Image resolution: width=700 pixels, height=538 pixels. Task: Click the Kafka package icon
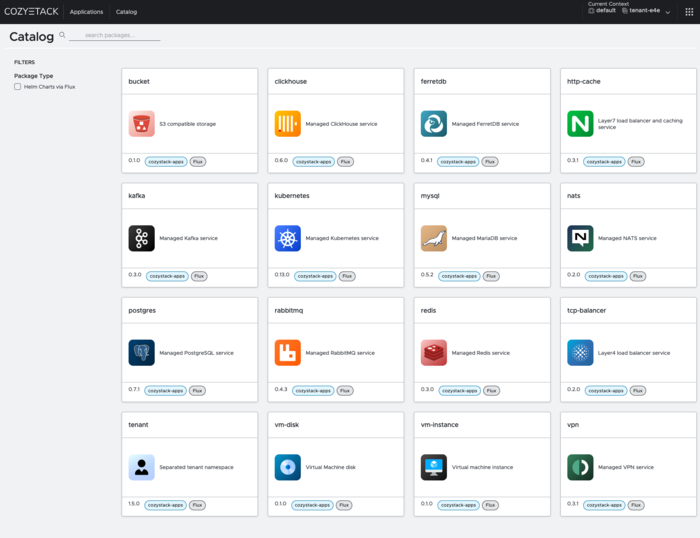[x=141, y=238]
